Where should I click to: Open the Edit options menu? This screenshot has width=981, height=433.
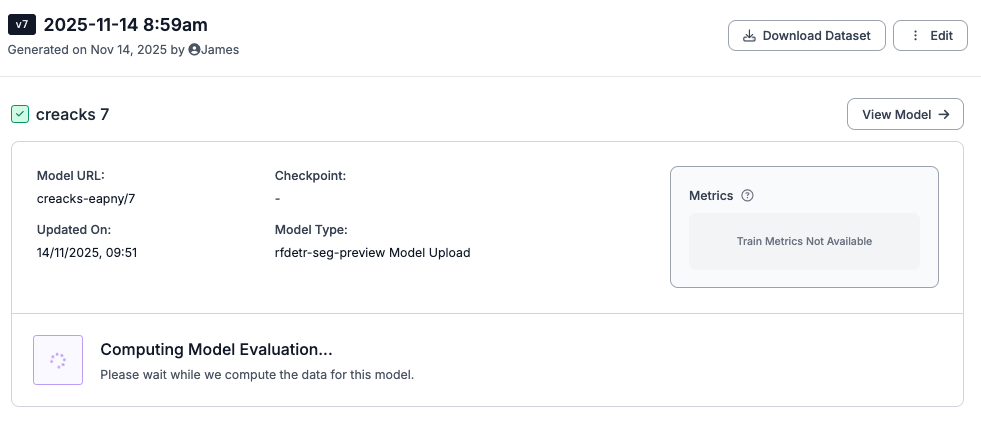click(x=930, y=36)
